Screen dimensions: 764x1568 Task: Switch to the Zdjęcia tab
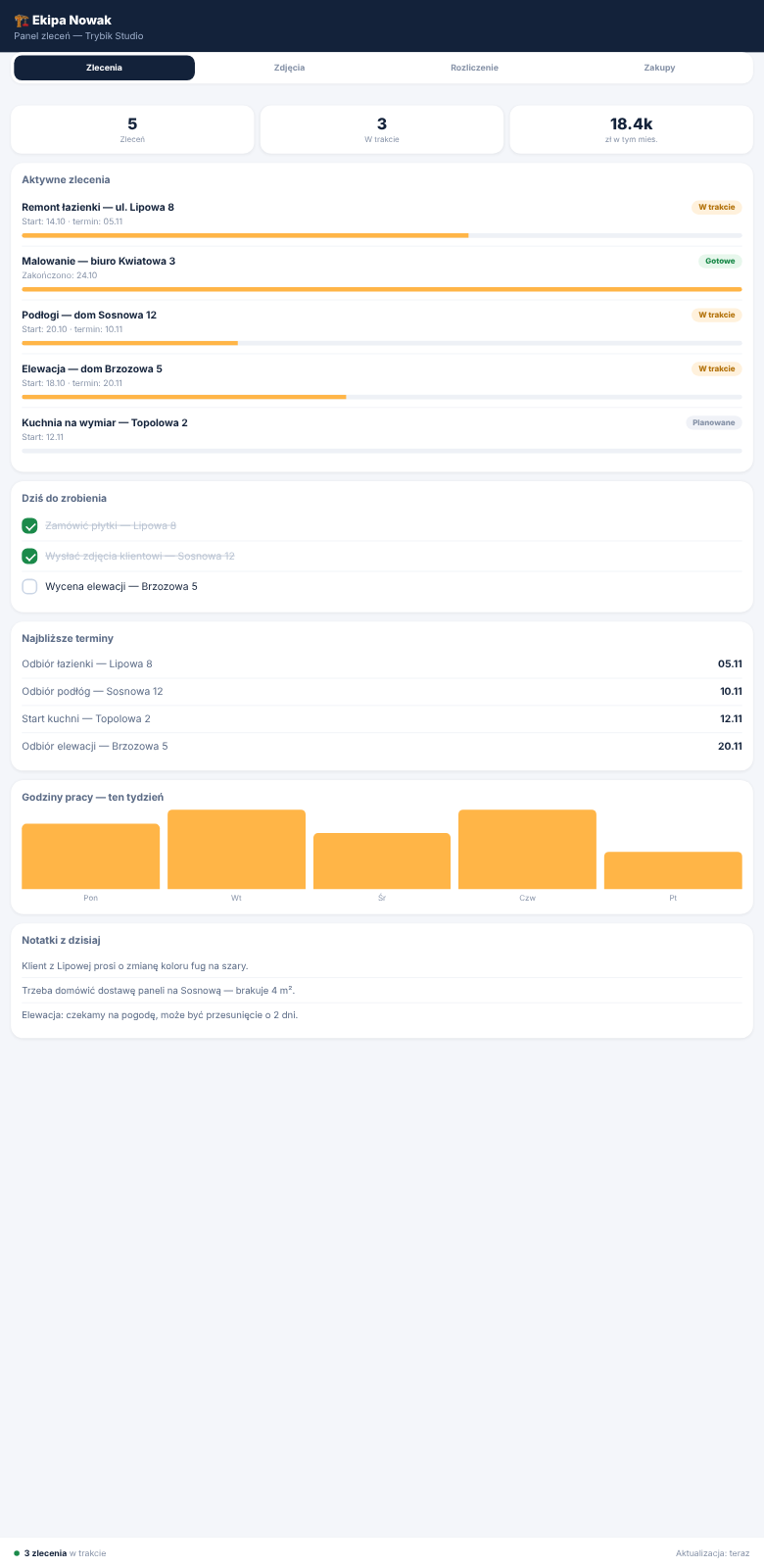tap(289, 68)
